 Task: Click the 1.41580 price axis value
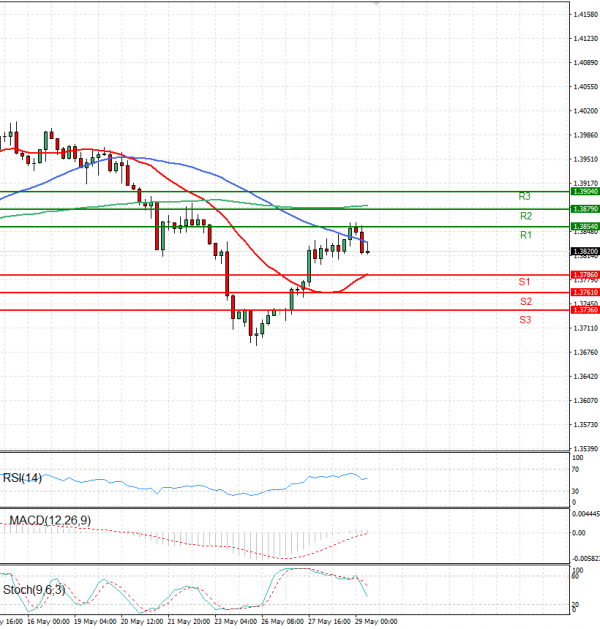click(586, 15)
